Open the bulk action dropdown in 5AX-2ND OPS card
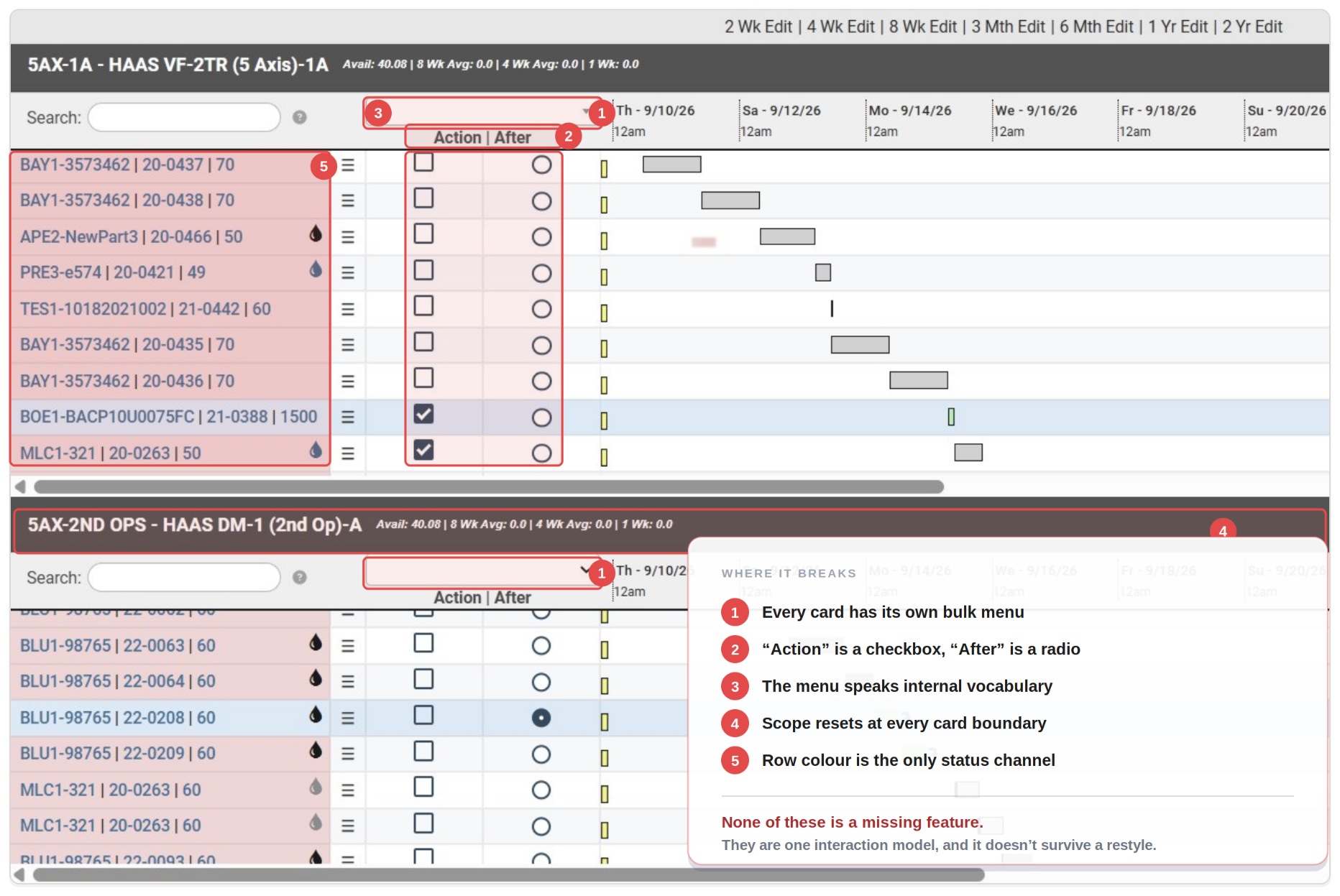This screenshot has height=896, width=1340. pos(482,572)
